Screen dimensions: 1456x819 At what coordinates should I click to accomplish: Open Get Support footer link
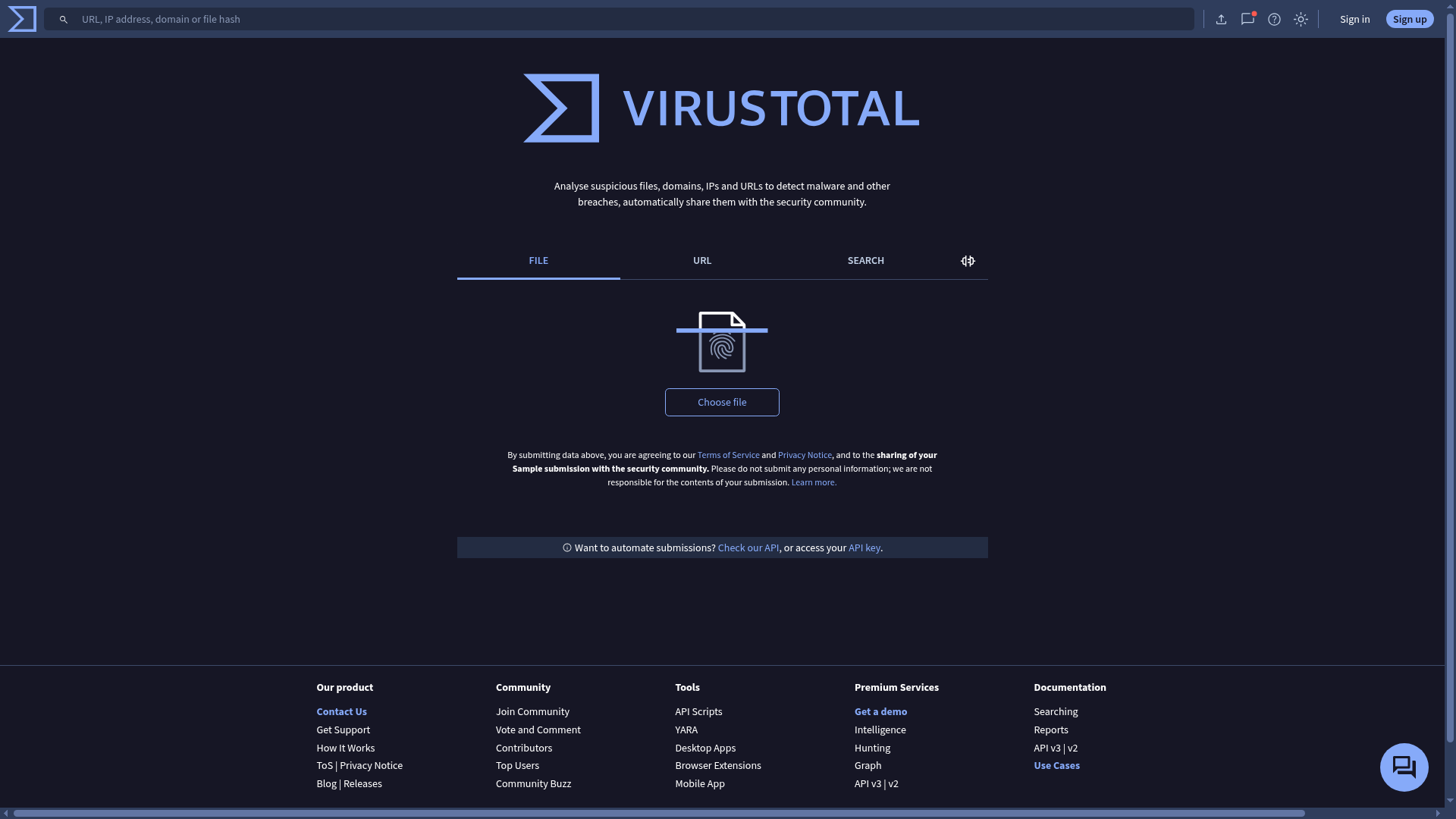[343, 730]
